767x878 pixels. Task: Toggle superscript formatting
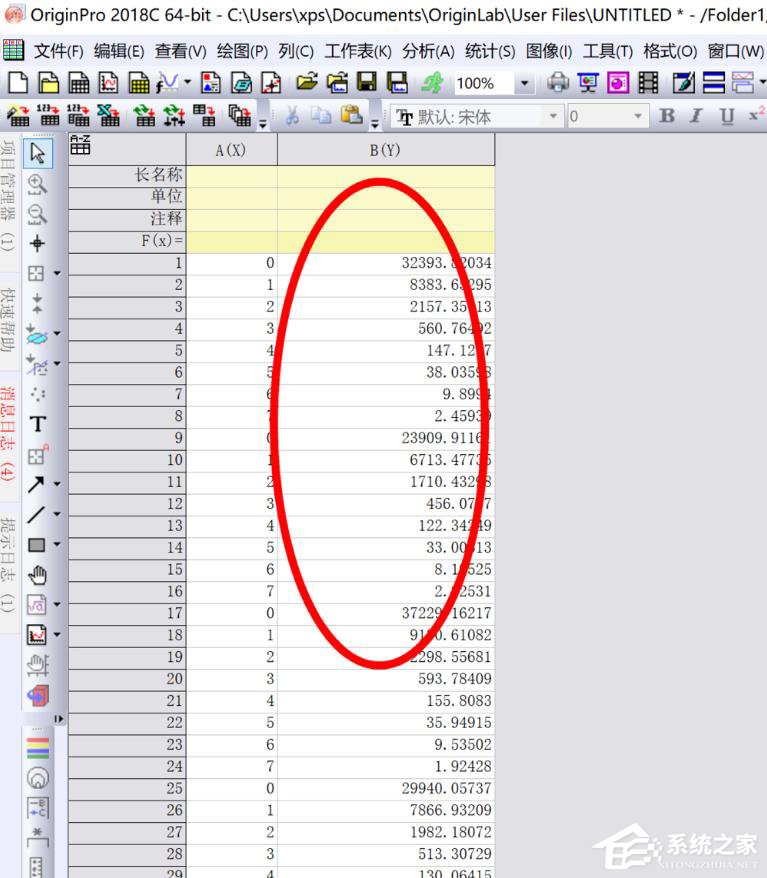tap(756, 115)
